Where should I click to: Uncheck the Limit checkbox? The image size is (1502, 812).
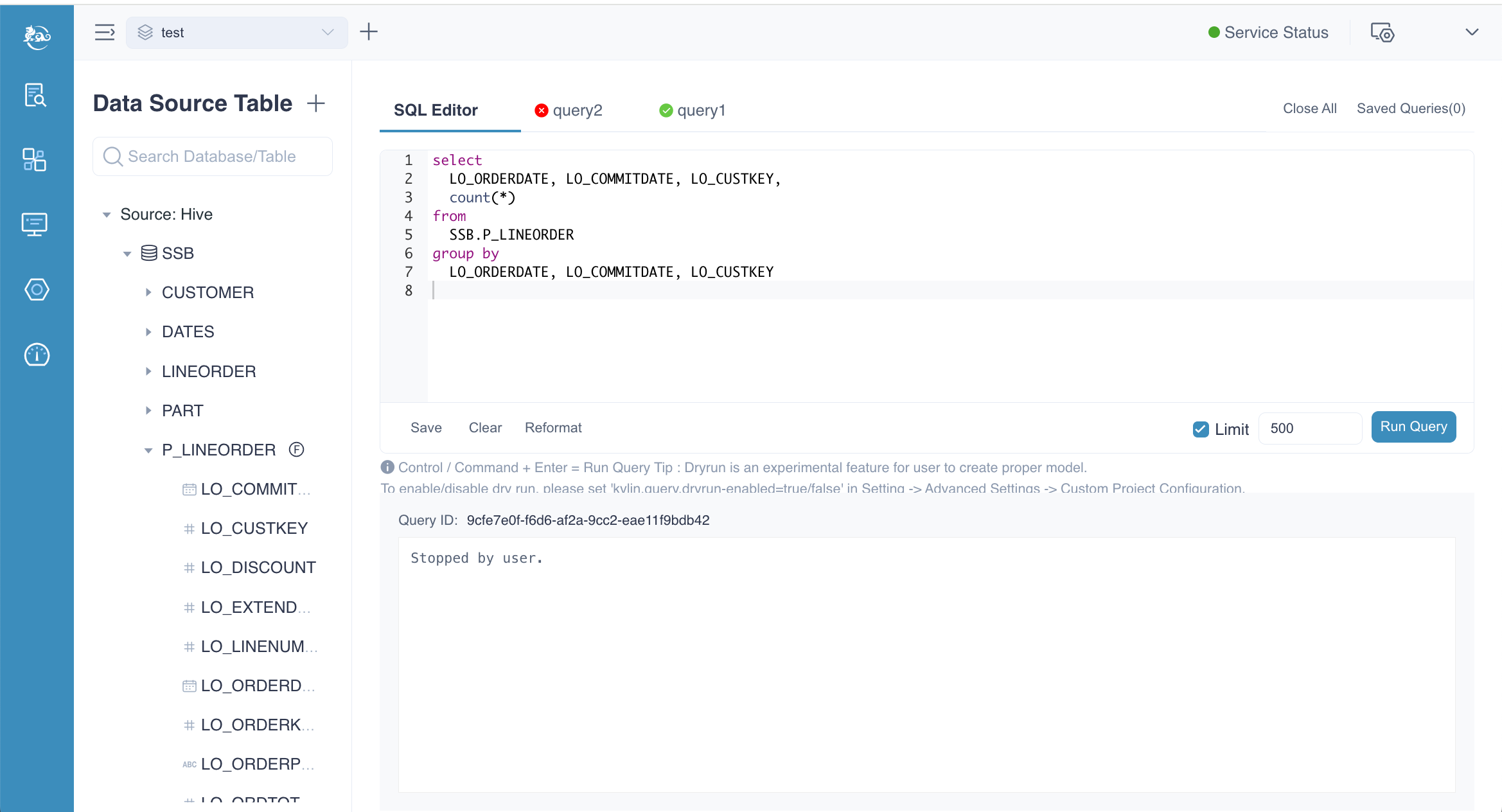click(x=1201, y=429)
